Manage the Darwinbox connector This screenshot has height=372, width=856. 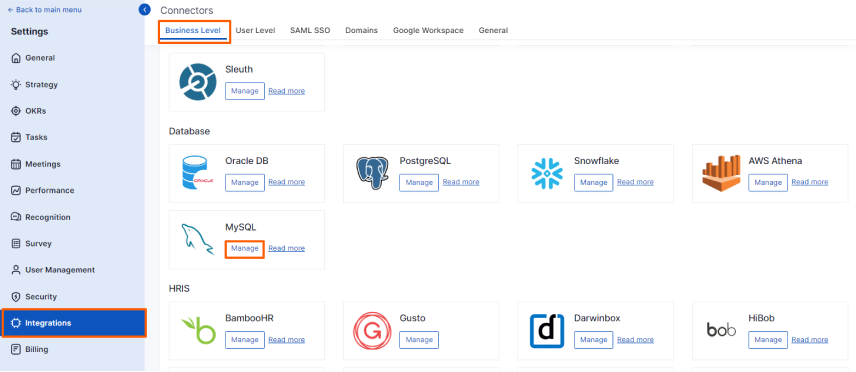tap(594, 340)
